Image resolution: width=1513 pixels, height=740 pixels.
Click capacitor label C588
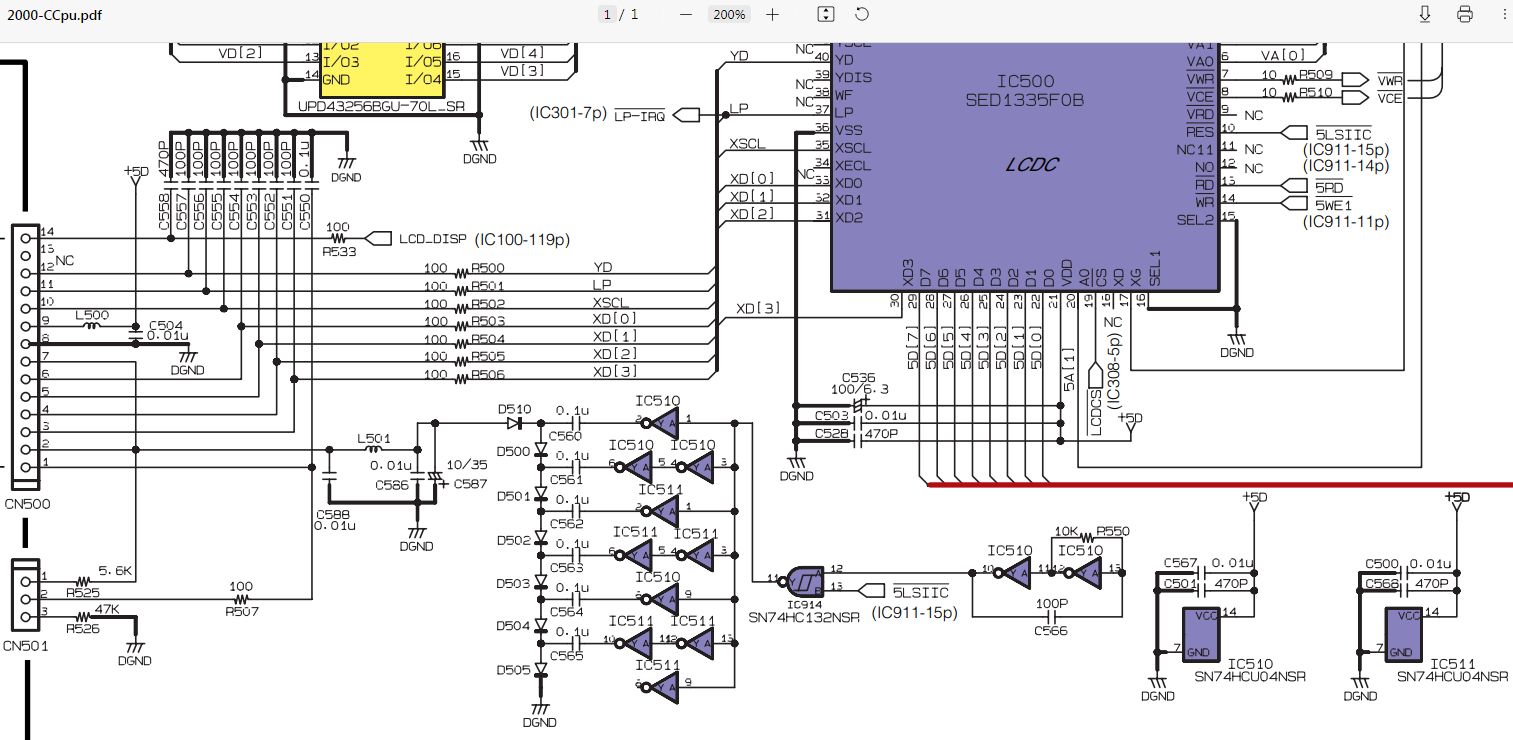coord(334,513)
